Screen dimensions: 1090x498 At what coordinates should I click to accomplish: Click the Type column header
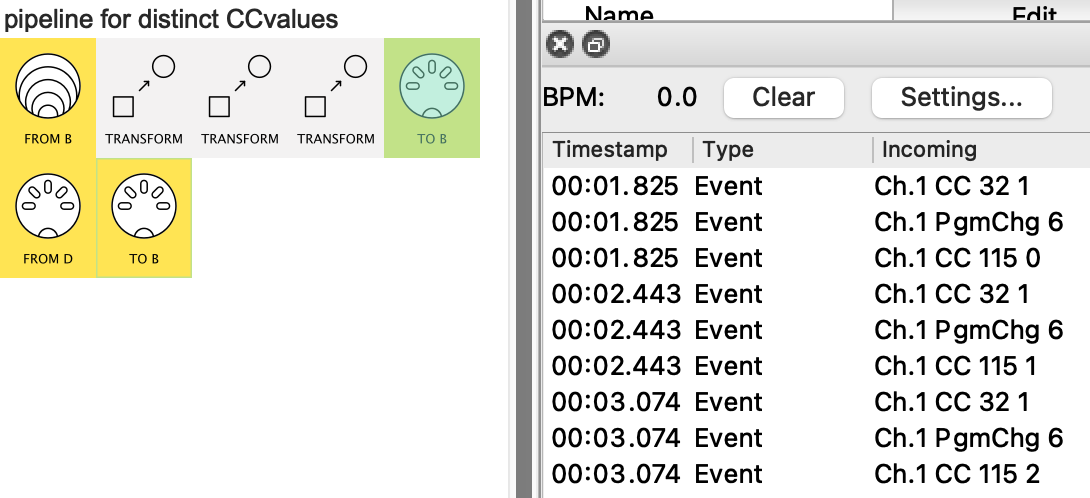point(728,150)
